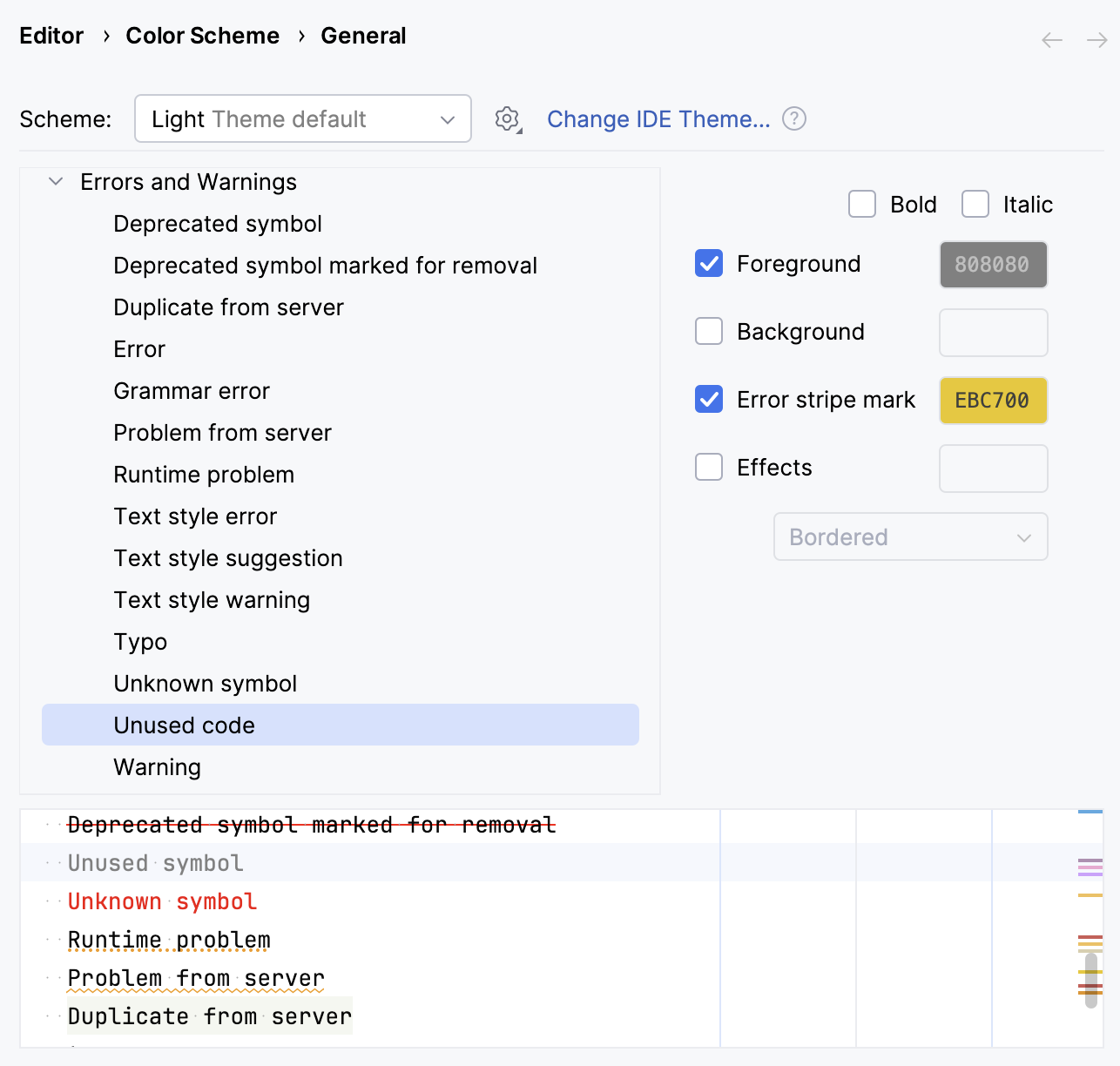Click the 808080 foreground color swatch
Viewport: 1120px width, 1066px height.
[x=993, y=264]
